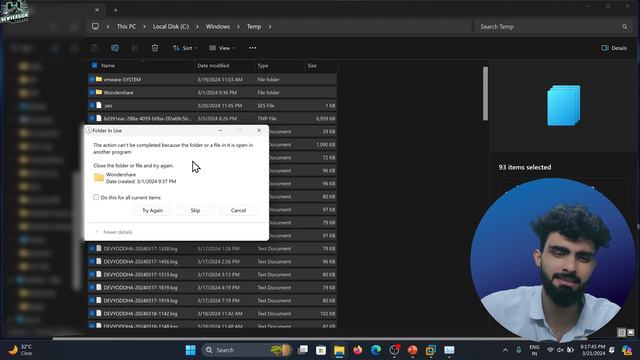Click the monitor icon in address bar

(x=95, y=27)
